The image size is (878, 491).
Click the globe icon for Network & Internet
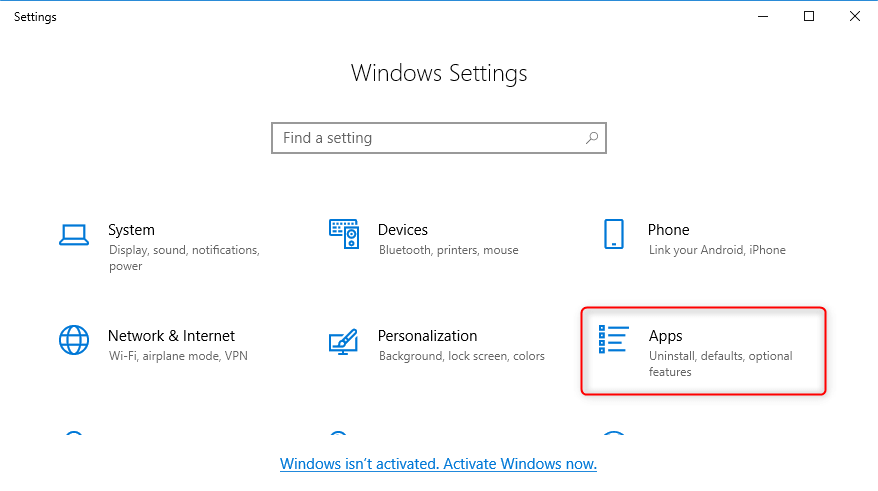tap(74, 340)
